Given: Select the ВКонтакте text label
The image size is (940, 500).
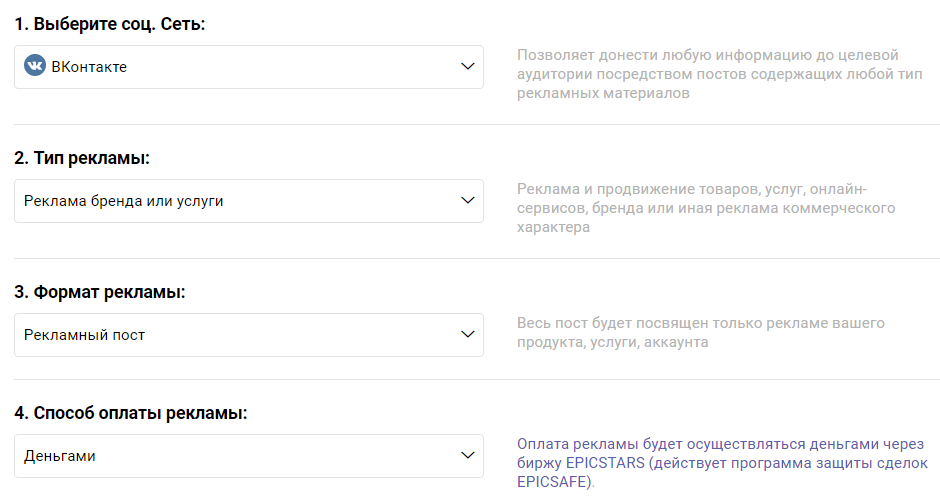Looking at the screenshot, I should [89, 67].
